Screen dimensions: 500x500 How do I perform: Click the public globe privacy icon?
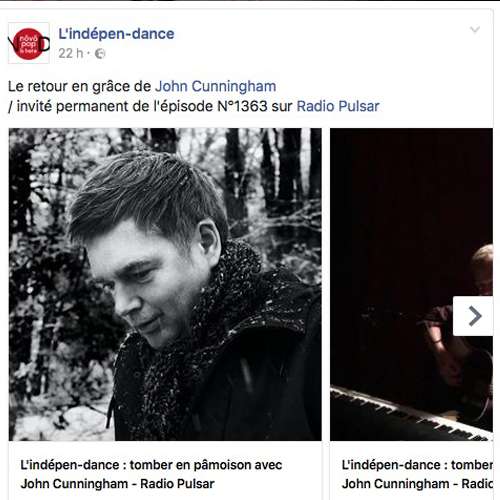[100, 53]
